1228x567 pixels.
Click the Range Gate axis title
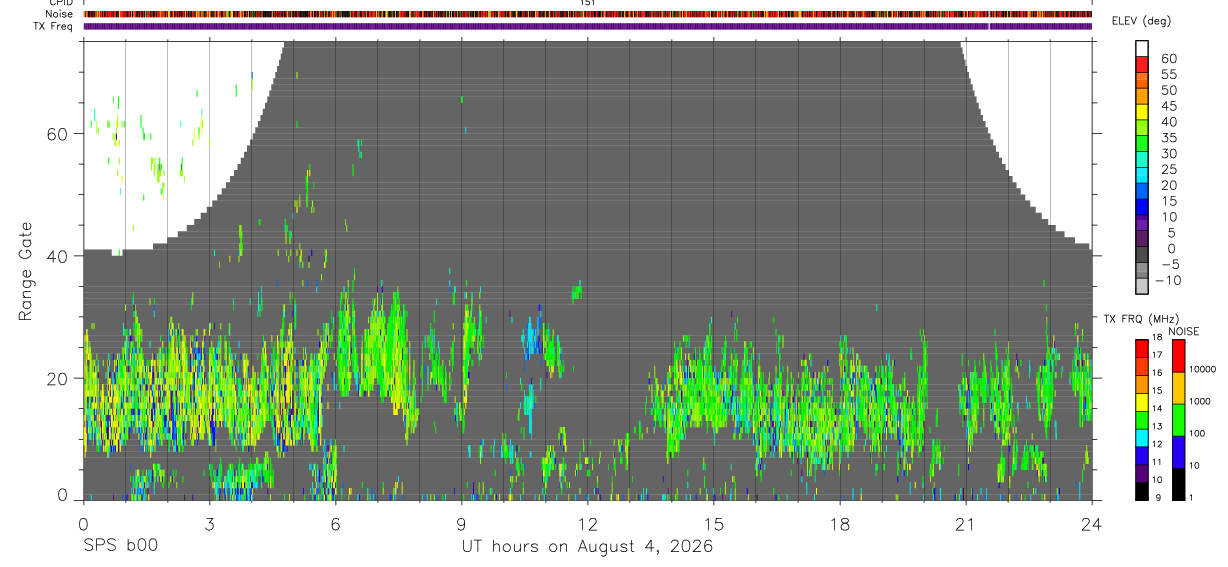(x=26, y=271)
